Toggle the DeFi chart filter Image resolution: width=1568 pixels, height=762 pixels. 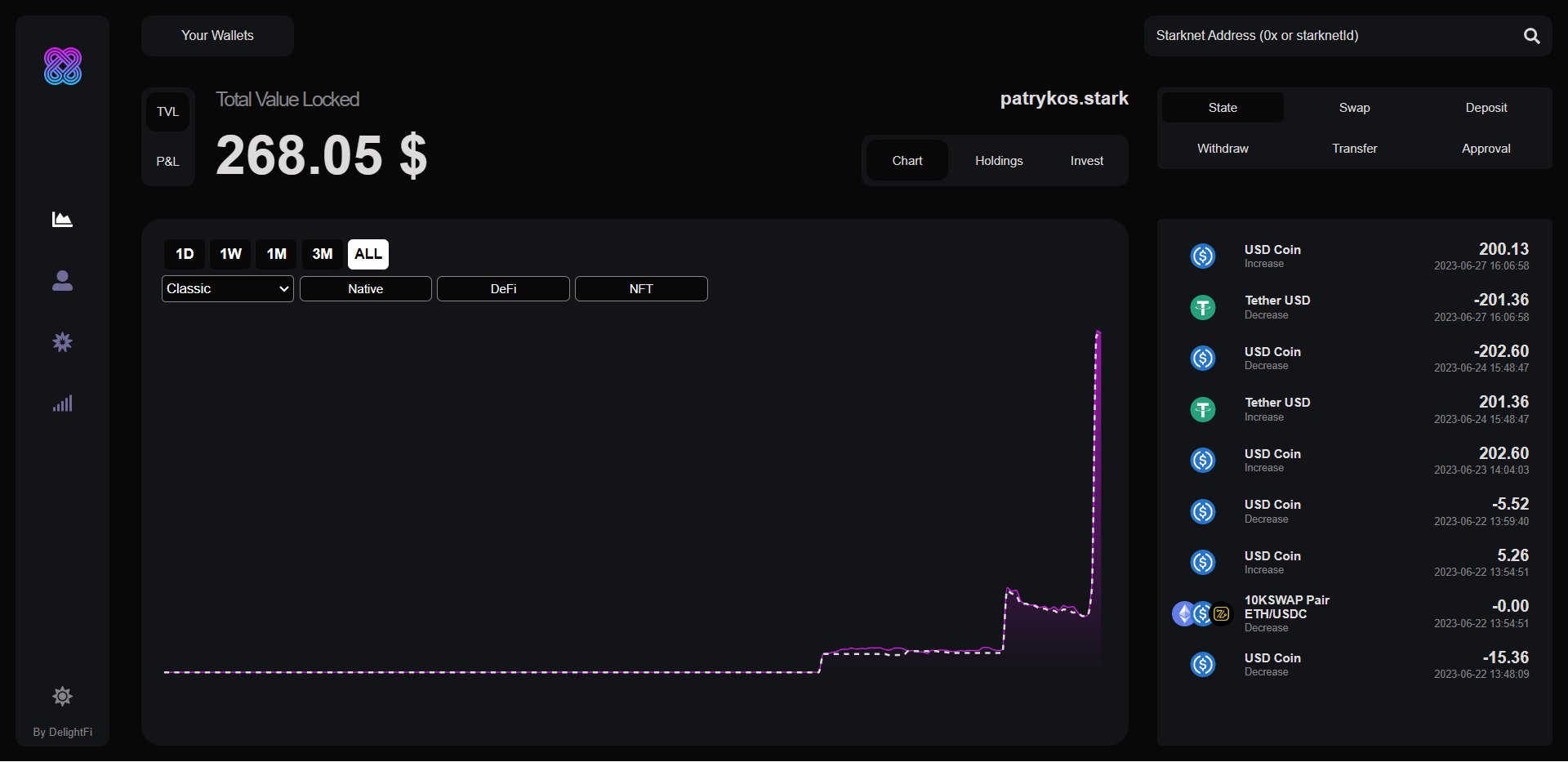click(x=503, y=289)
